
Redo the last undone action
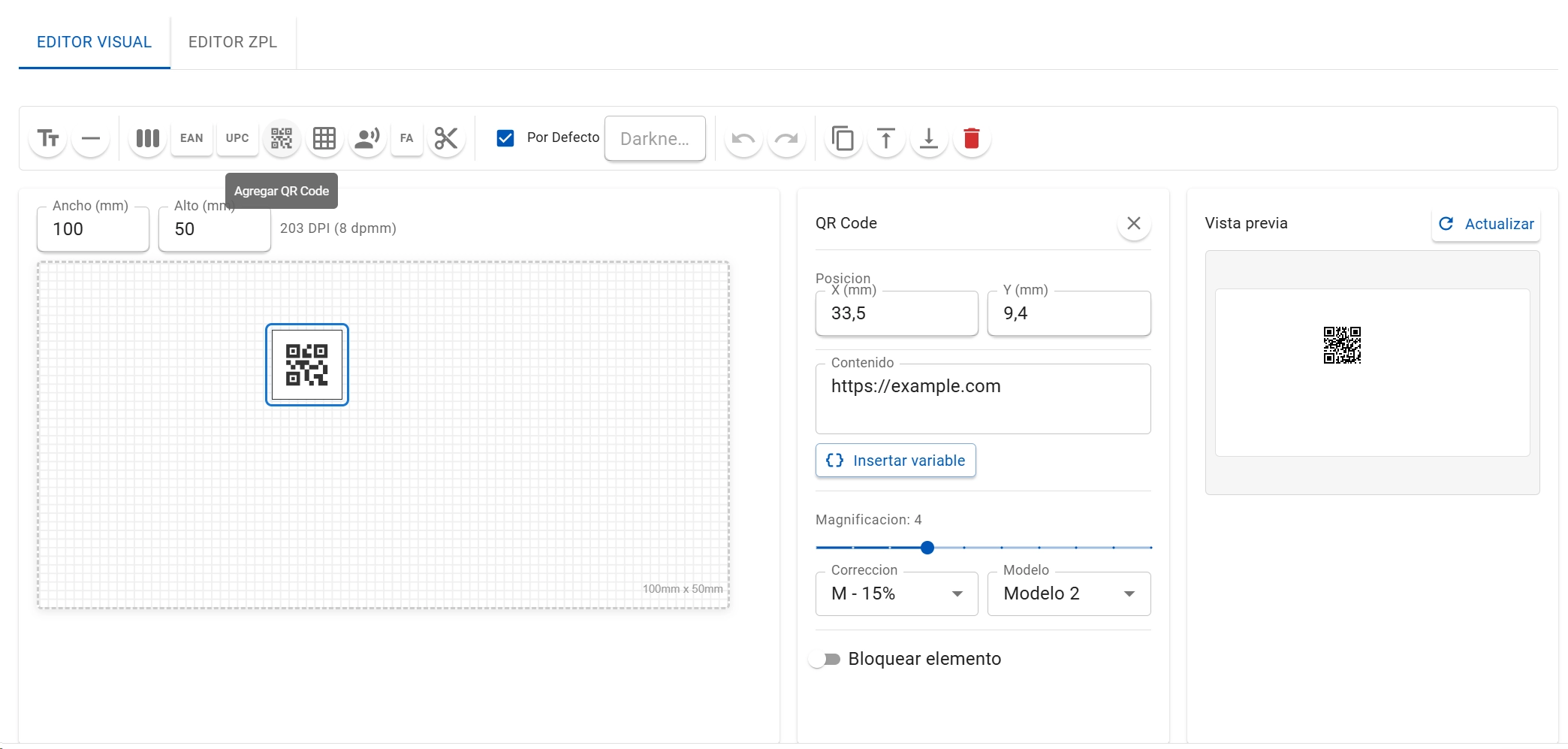tap(786, 138)
